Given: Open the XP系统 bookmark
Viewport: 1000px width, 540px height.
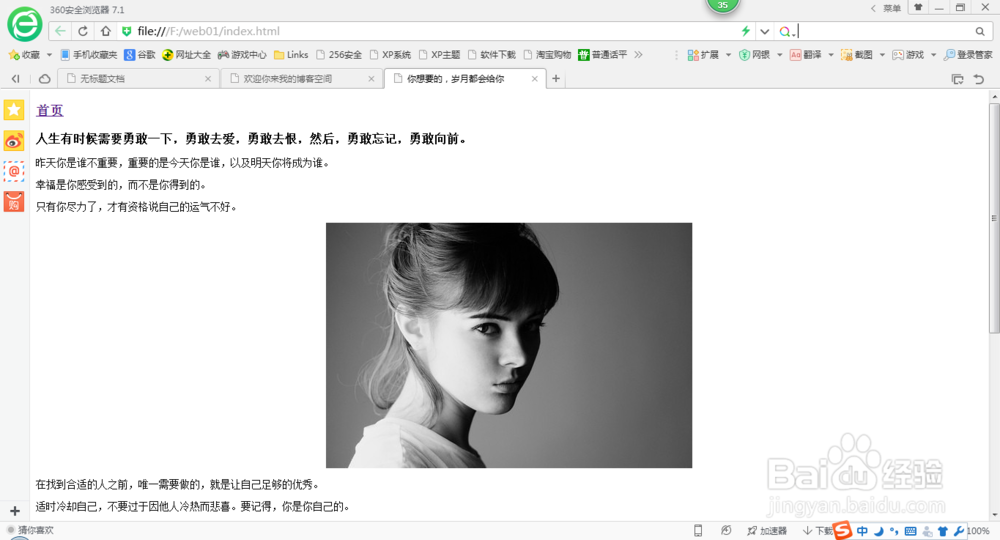Looking at the screenshot, I should (390, 55).
